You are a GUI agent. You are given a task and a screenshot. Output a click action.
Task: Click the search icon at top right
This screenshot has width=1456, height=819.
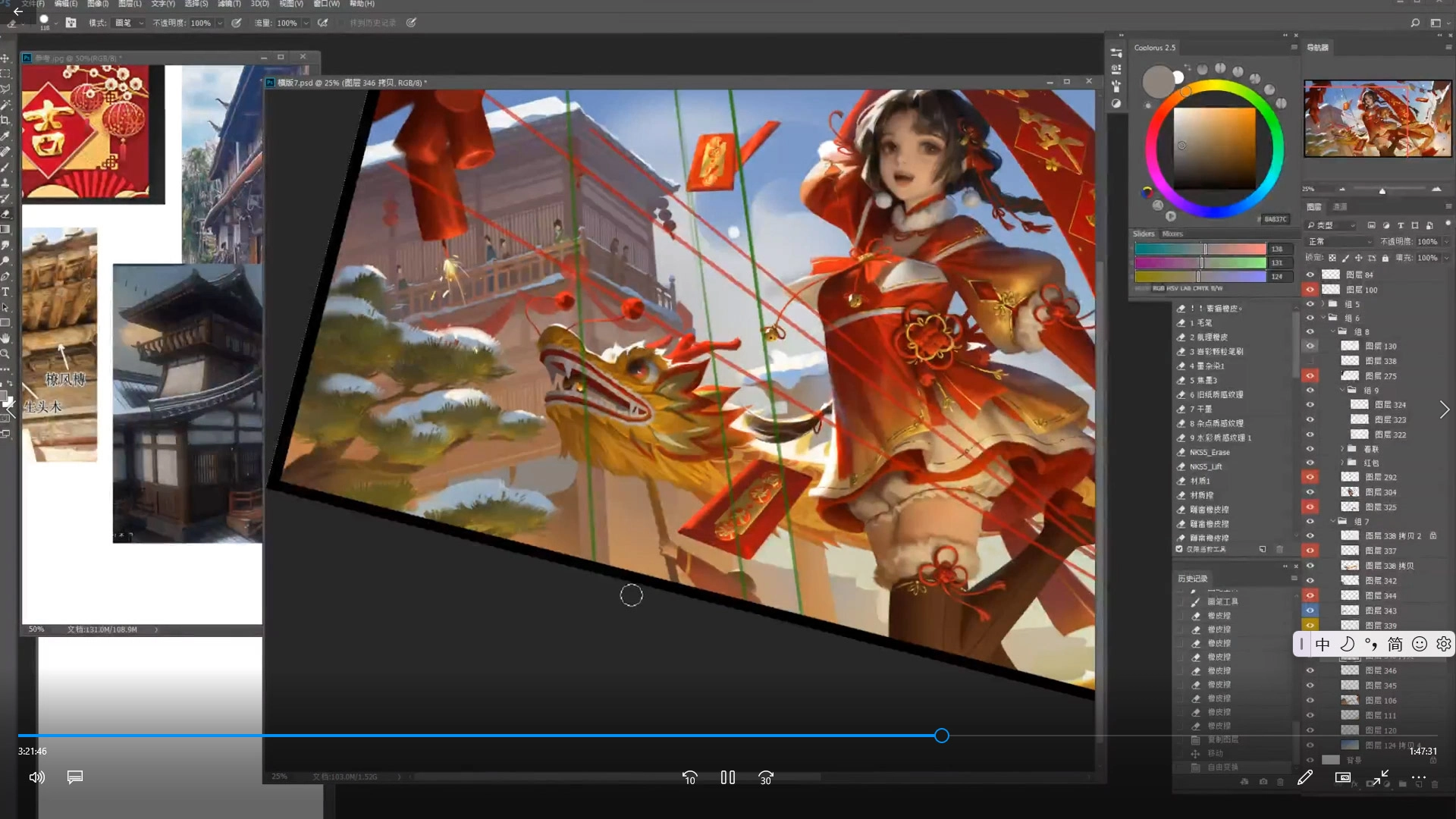pos(1415,23)
